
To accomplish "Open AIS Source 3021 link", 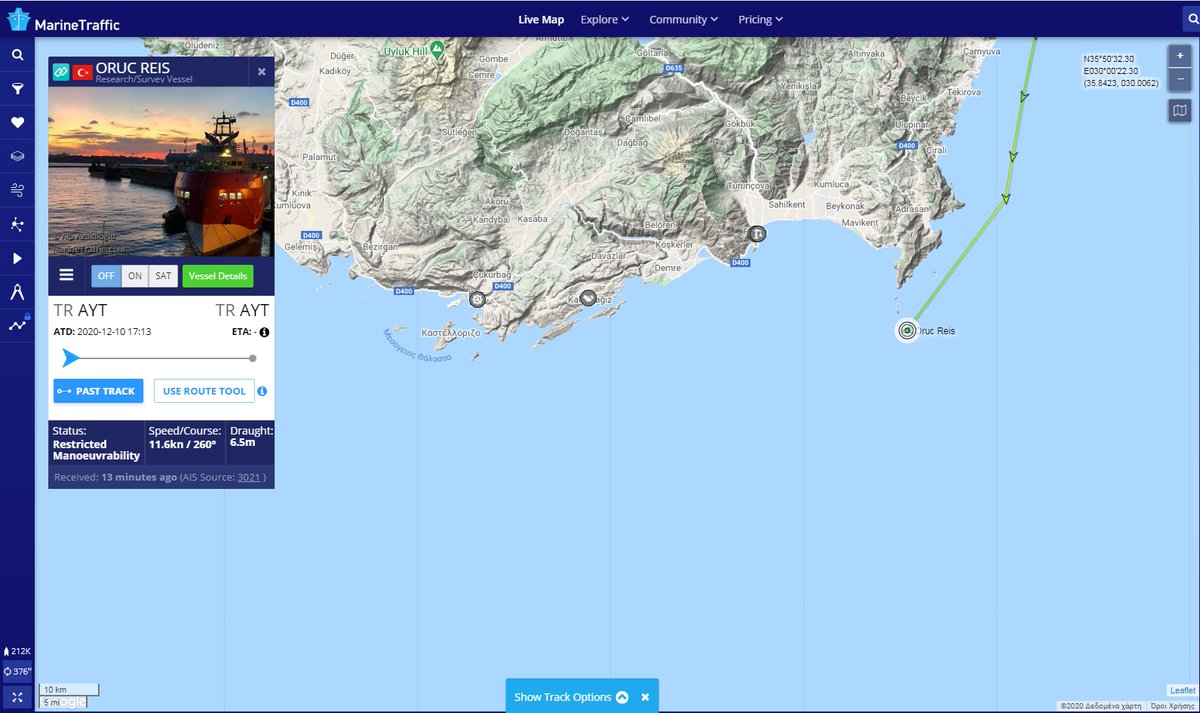I will tap(249, 478).
